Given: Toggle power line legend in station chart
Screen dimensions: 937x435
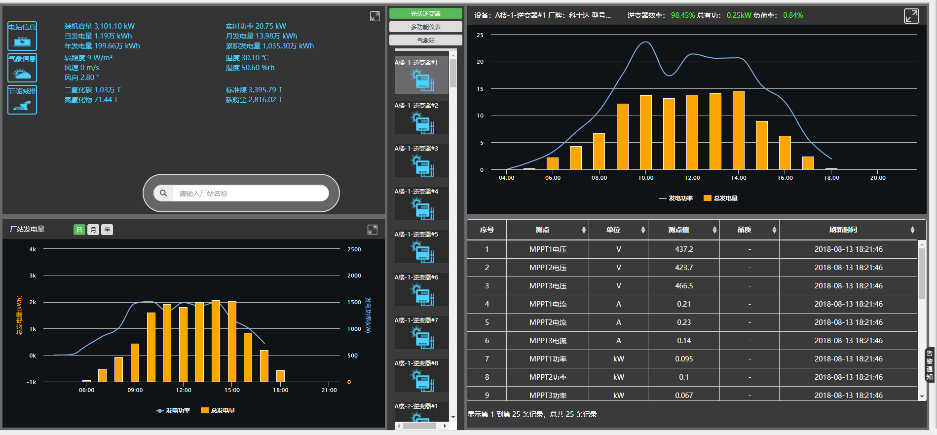Looking at the screenshot, I should point(173,411).
